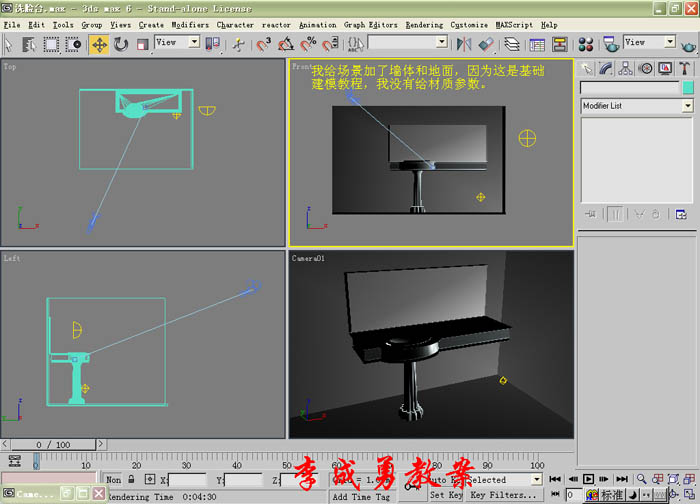Step time slider left arrow
This screenshot has width=700, height=504.
point(5,444)
